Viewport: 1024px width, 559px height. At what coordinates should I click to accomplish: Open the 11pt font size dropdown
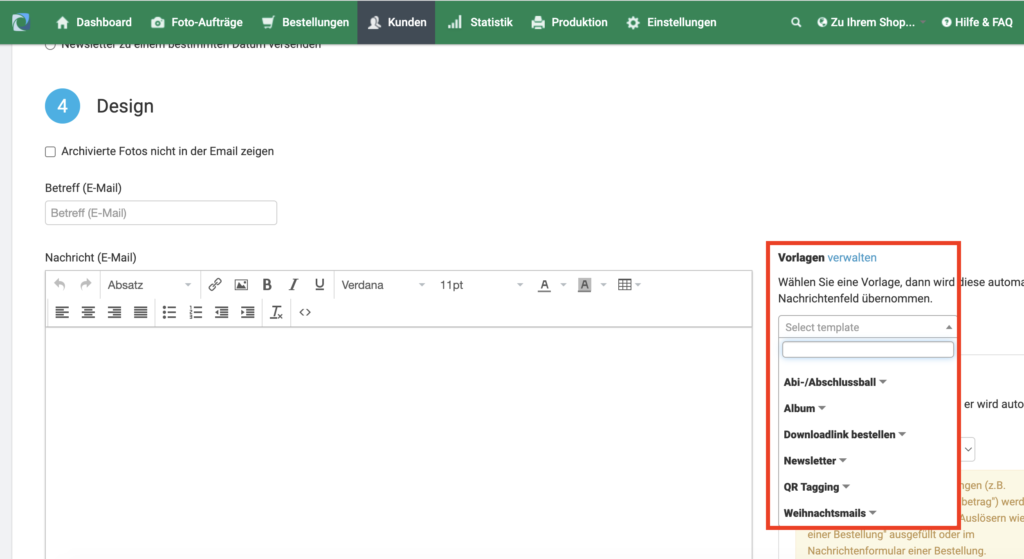coord(480,285)
